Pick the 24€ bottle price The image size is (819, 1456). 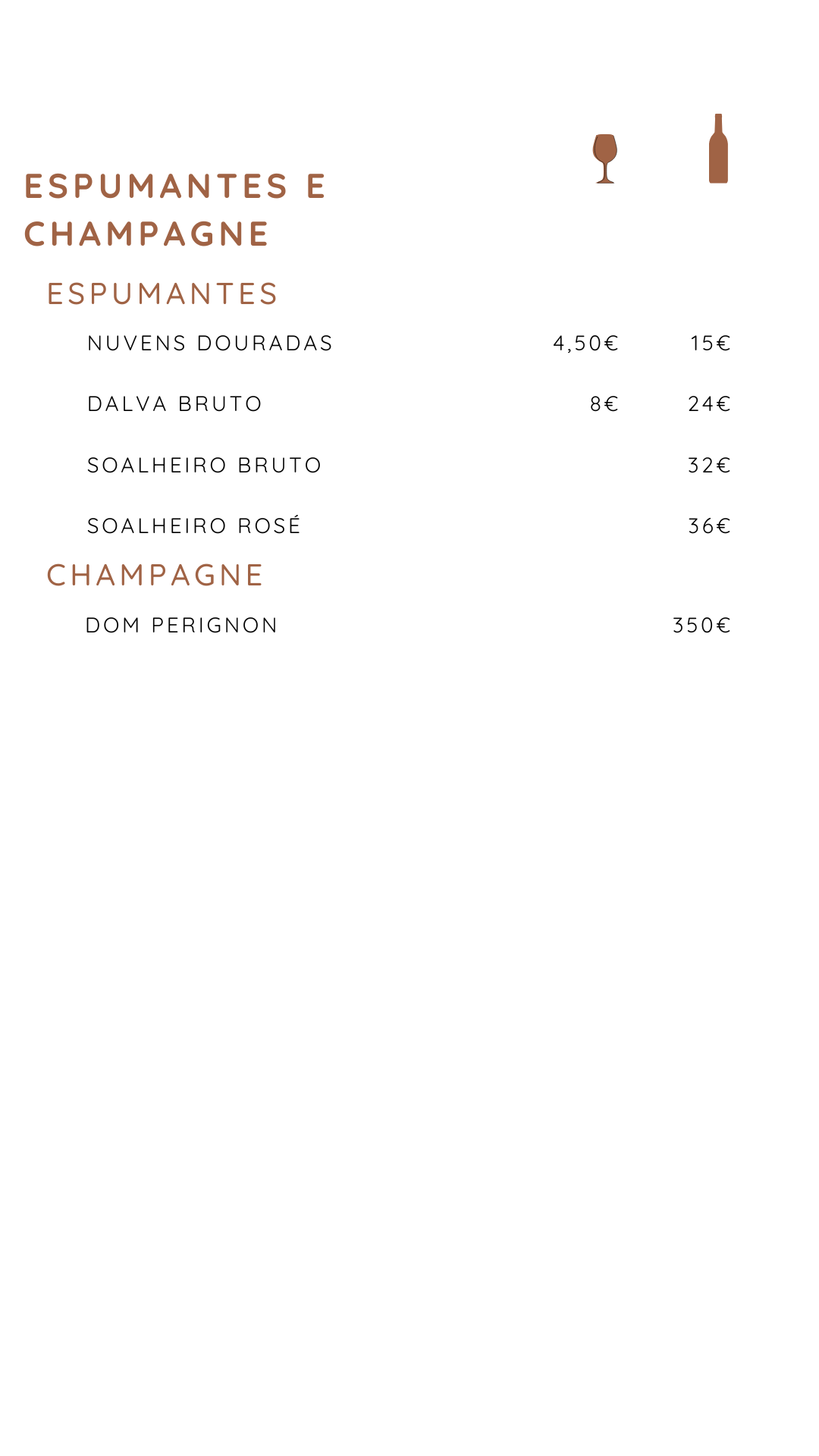(x=709, y=404)
